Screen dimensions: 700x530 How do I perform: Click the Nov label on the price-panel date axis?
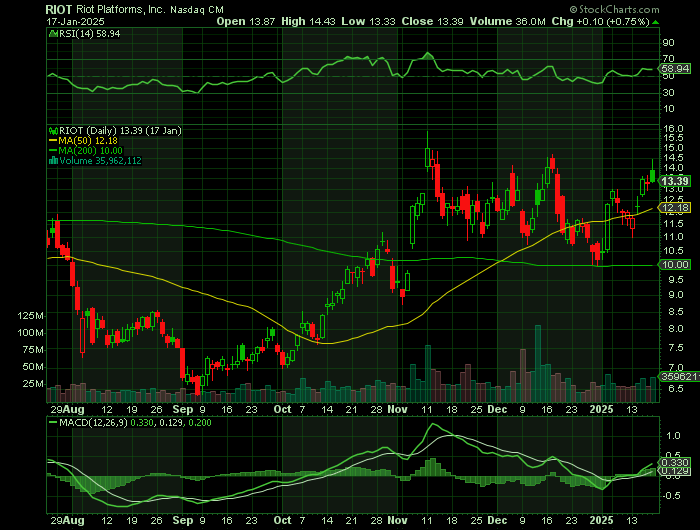pyautogui.click(x=397, y=409)
